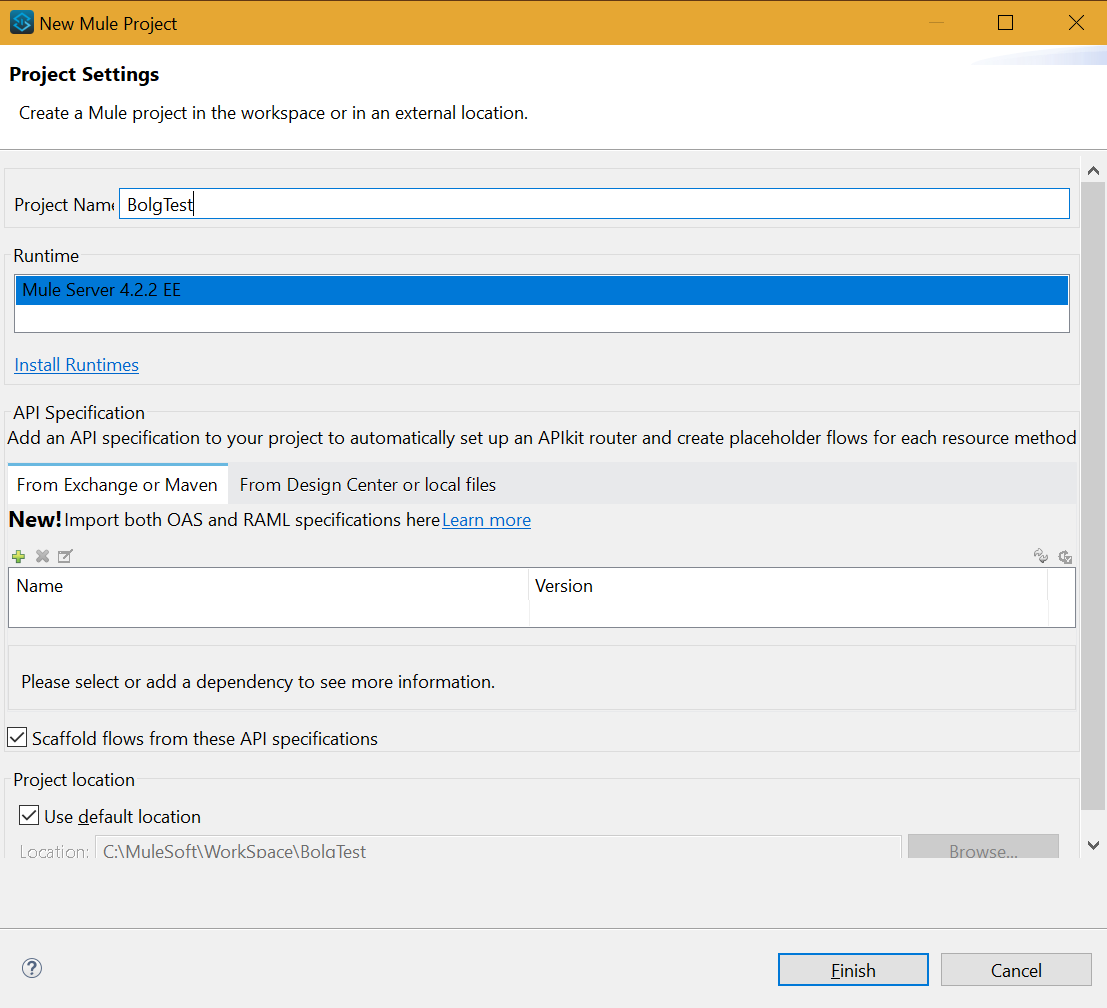The width and height of the screenshot is (1107, 1008).
Task: Switch to From Exchange or Maven tab
Action: pyautogui.click(x=117, y=484)
